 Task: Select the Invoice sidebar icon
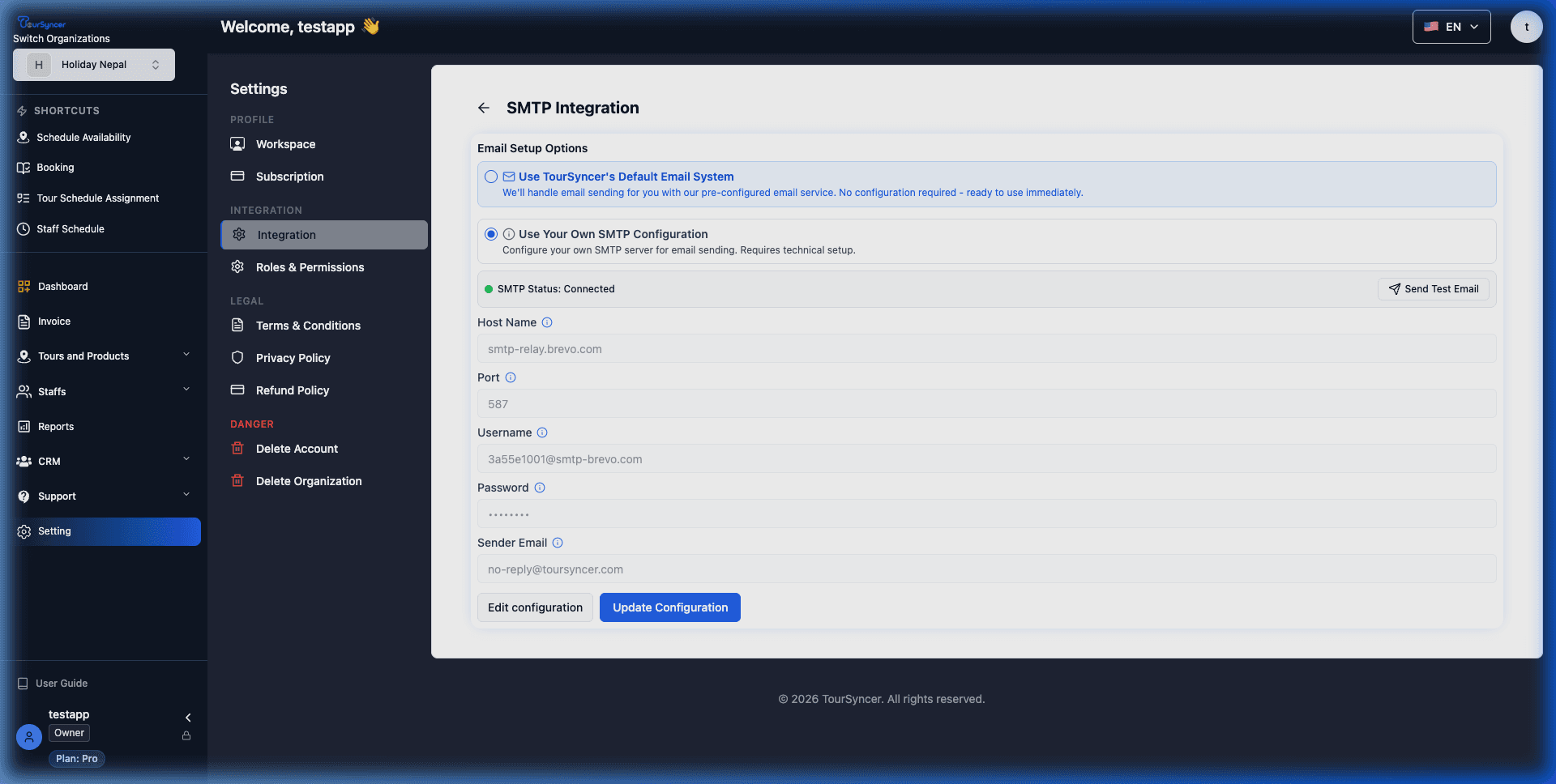22,321
